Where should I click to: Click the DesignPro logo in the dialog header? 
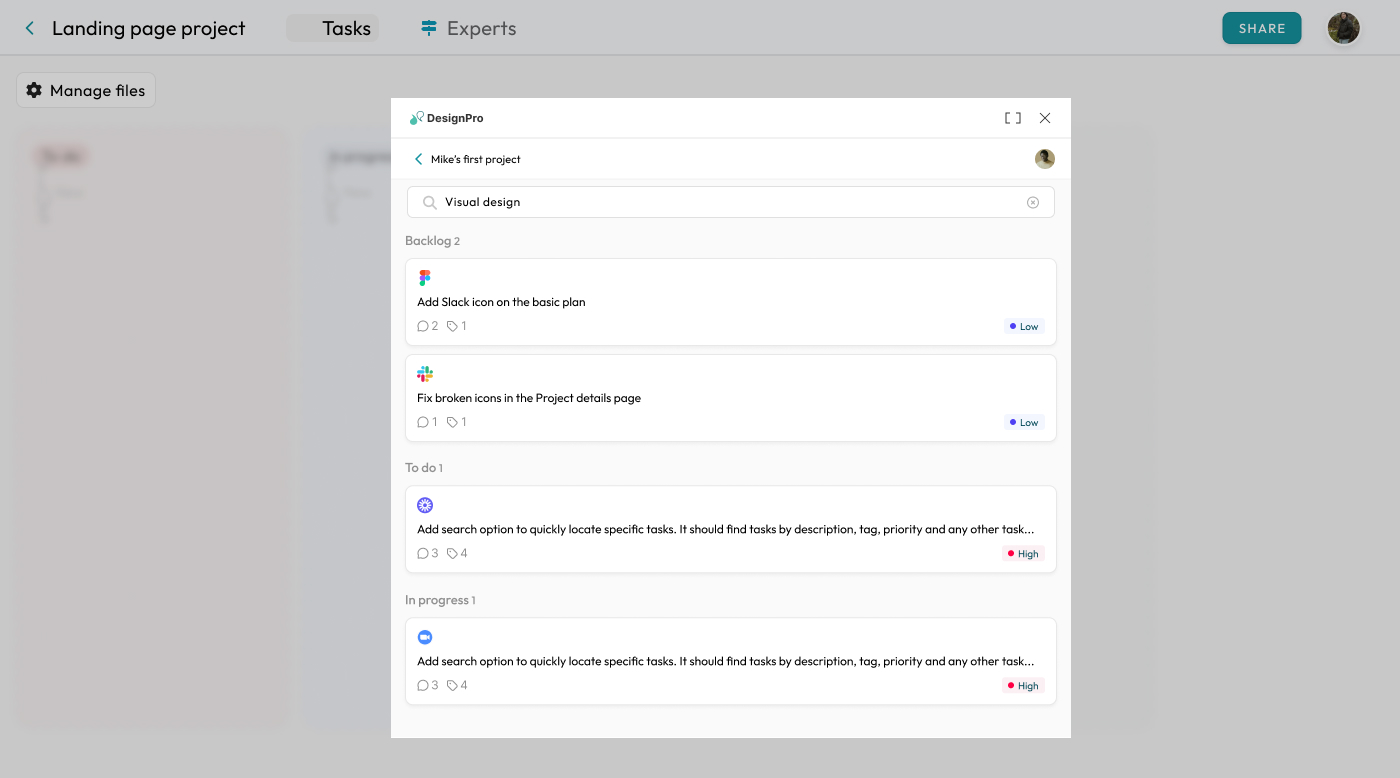446,117
